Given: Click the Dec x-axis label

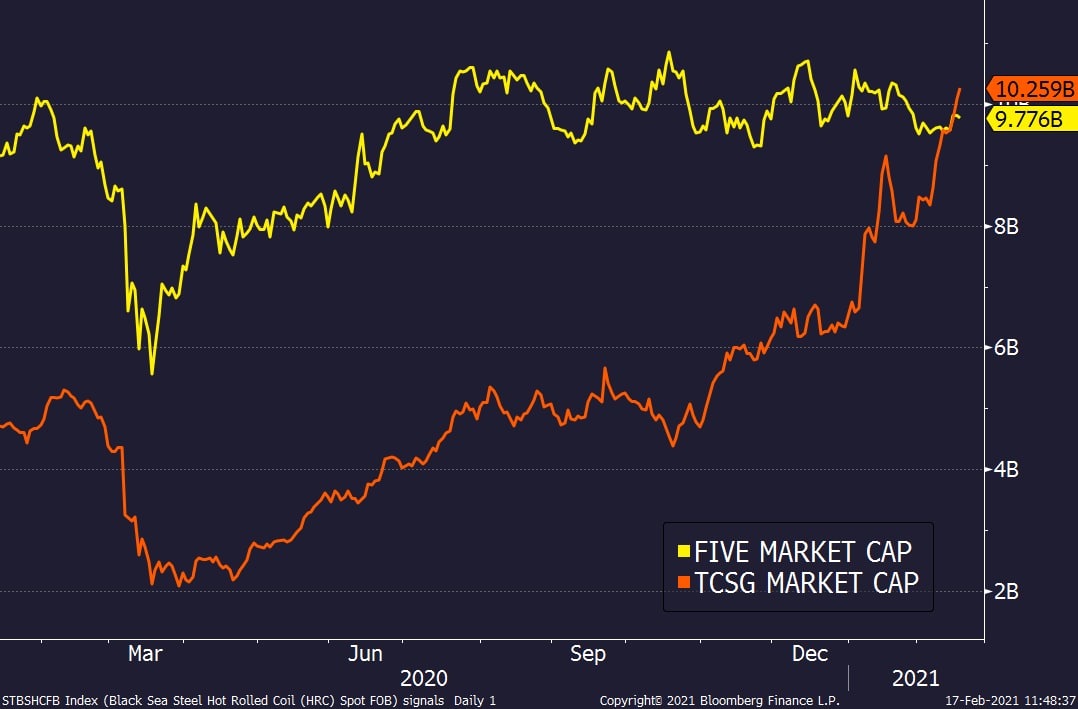Looking at the screenshot, I should click(810, 653).
